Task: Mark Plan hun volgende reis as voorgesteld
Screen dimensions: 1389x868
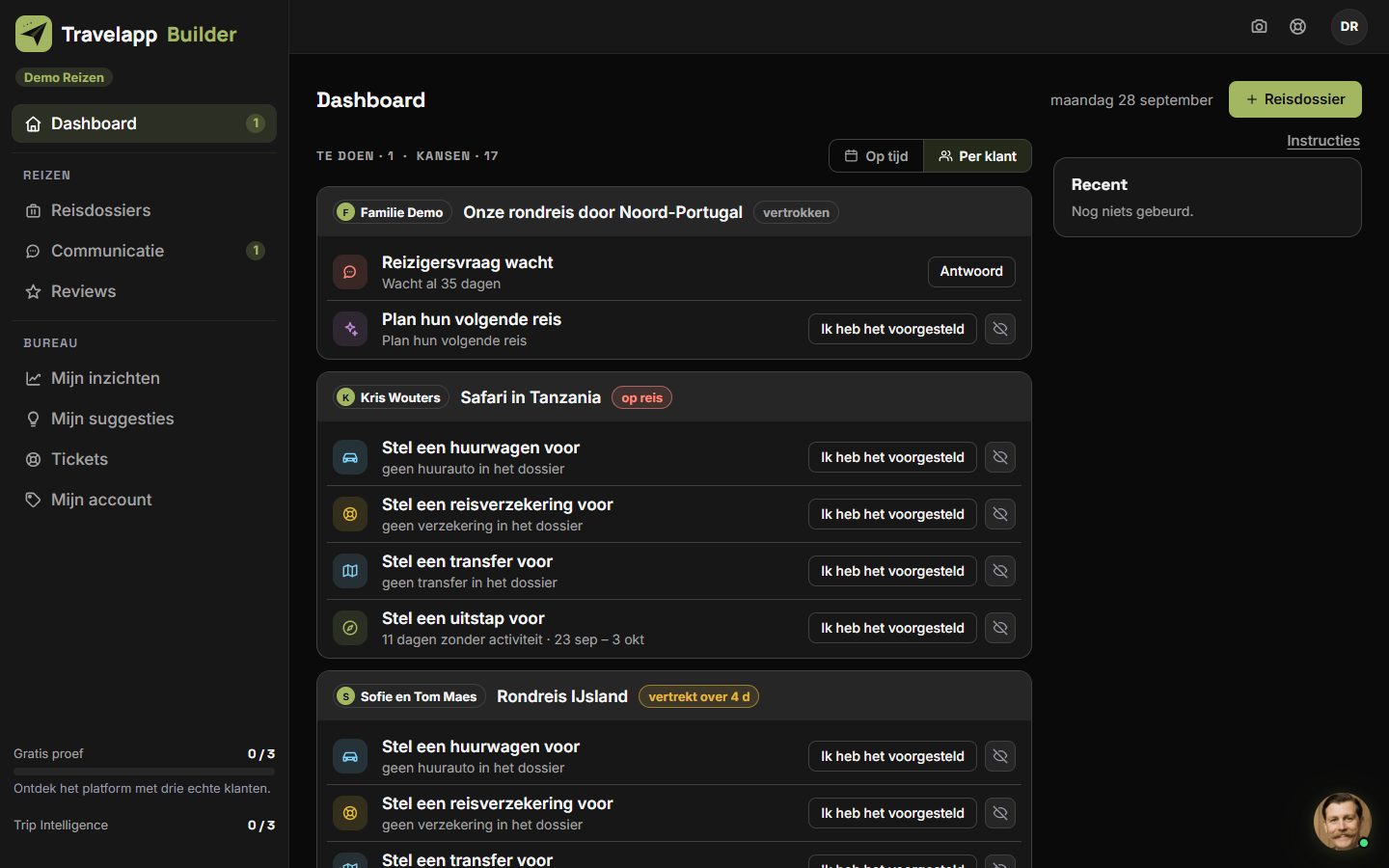Action: click(x=892, y=329)
